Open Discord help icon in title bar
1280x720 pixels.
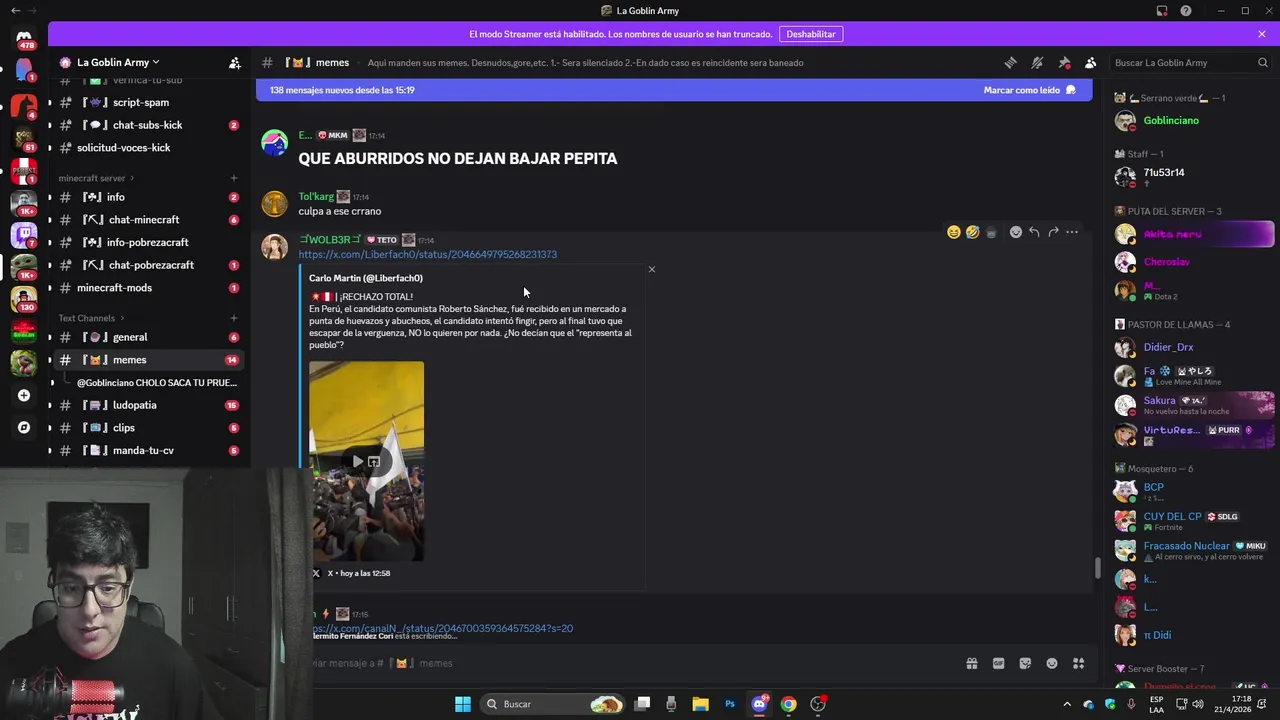[1186, 11]
